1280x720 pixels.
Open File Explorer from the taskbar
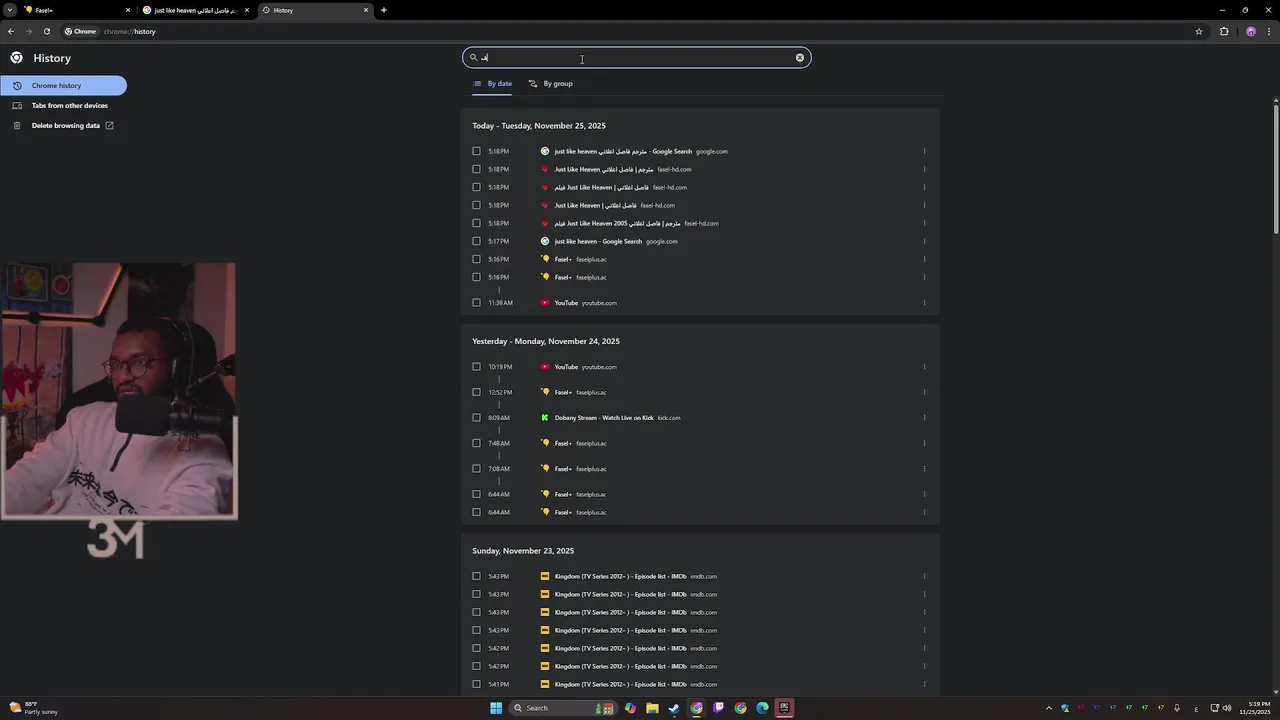click(652, 708)
